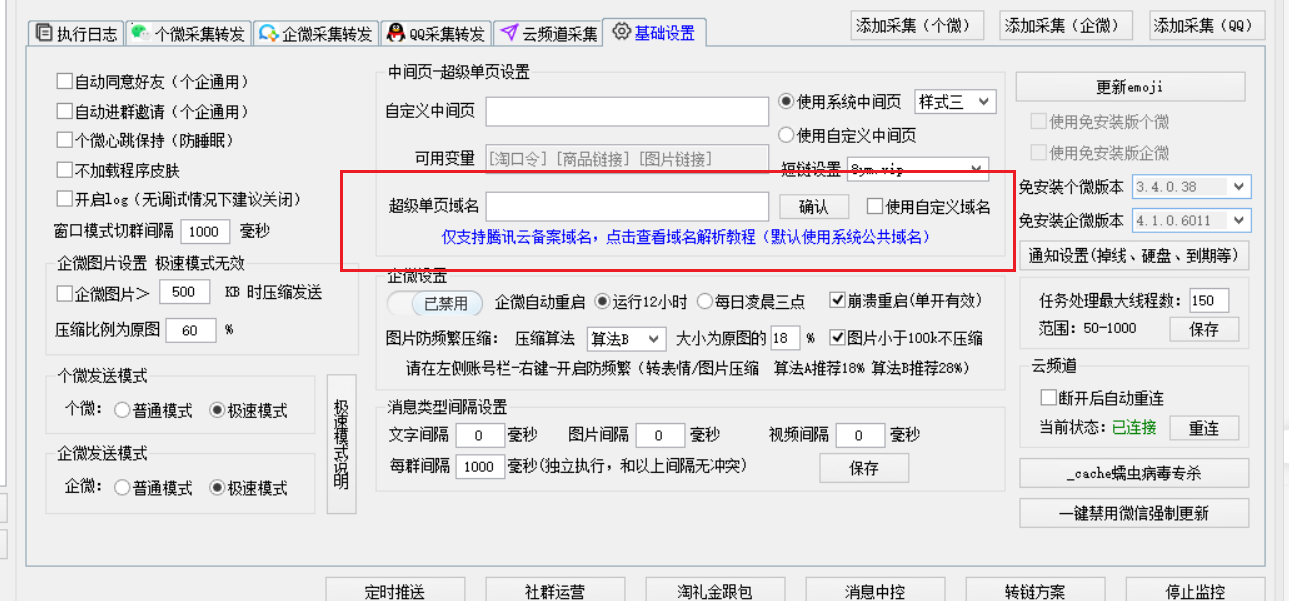Image resolution: width=1289 pixels, height=601 pixels.
Task: Enable 断开后自动重连 checkbox
Action: pyautogui.click(x=1048, y=397)
